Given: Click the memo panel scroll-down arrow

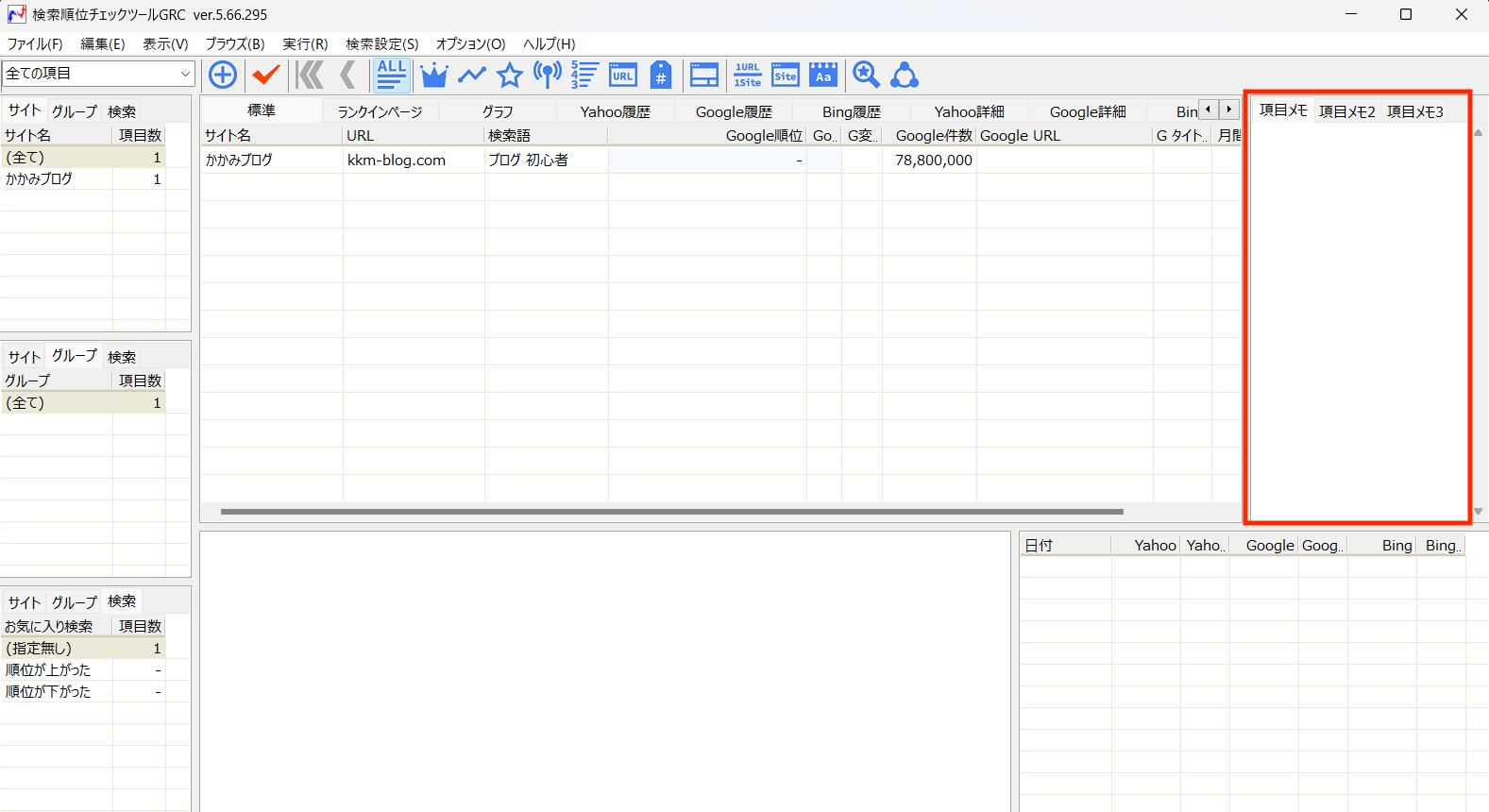Looking at the screenshot, I should click(1479, 512).
